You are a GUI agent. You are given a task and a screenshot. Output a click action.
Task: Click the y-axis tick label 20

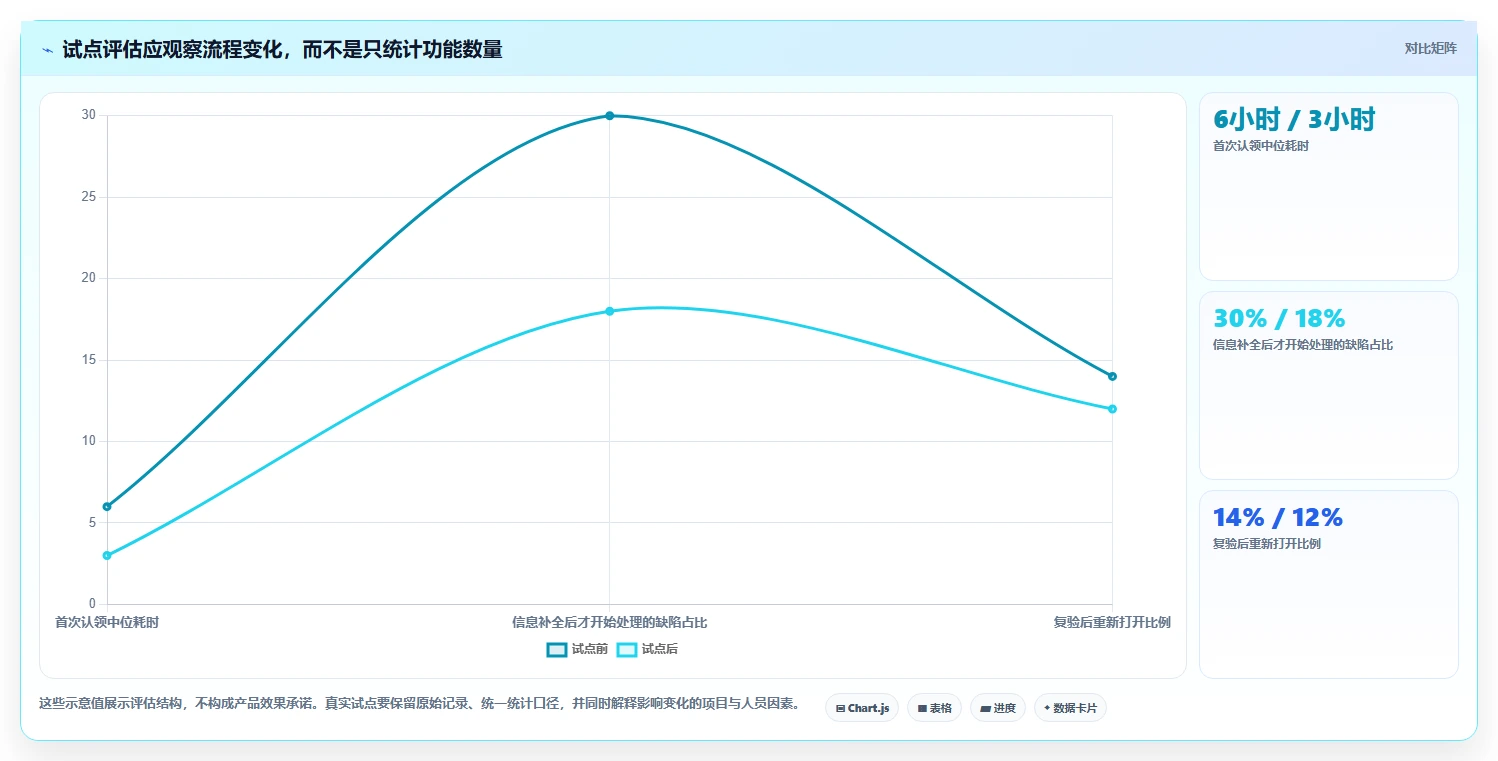click(x=89, y=278)
